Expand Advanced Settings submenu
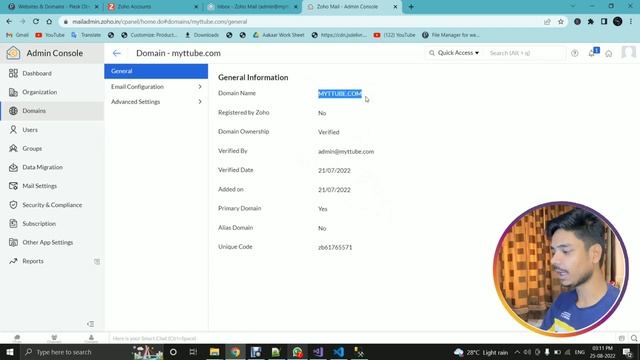 156,102
